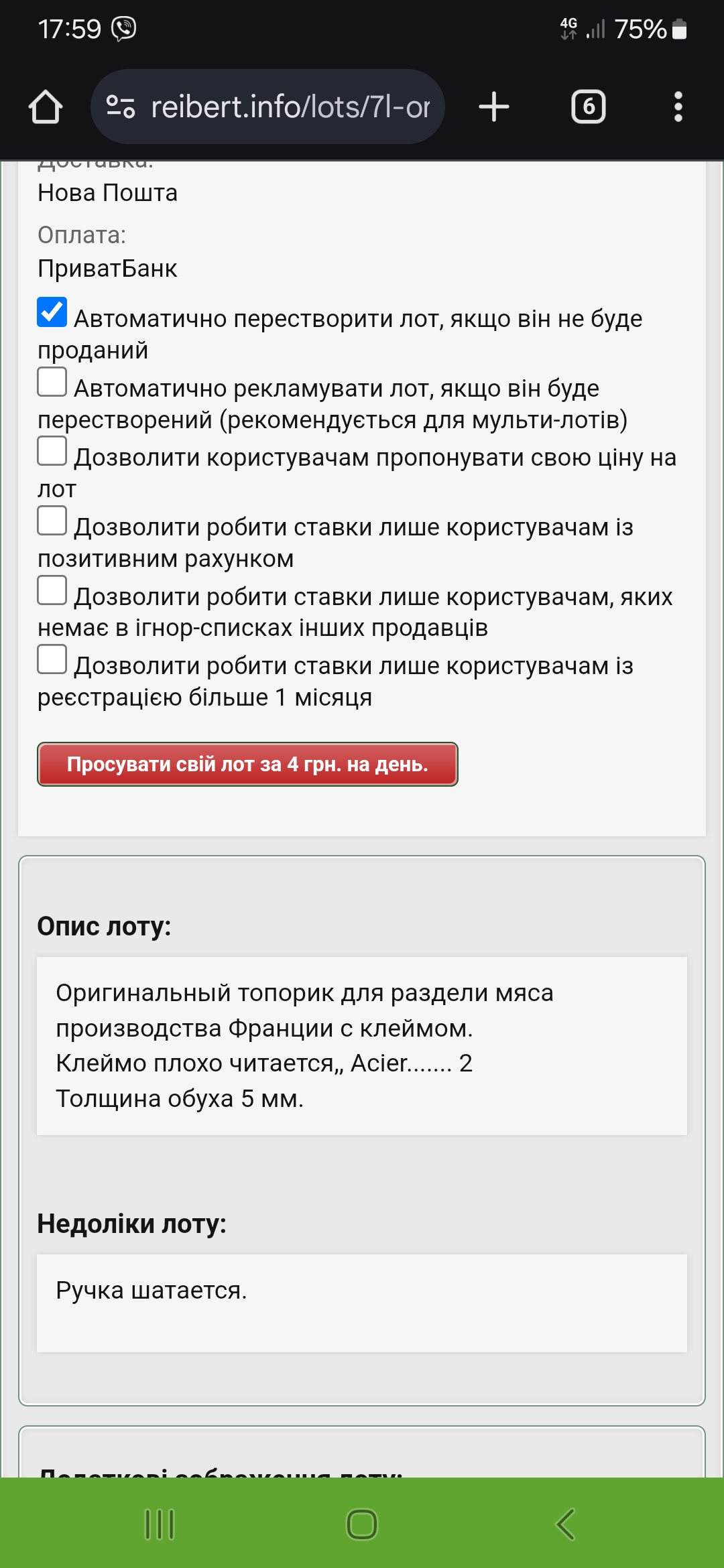
Task: Restrict bids to users registered over 1 month
Action: (52, 659)
